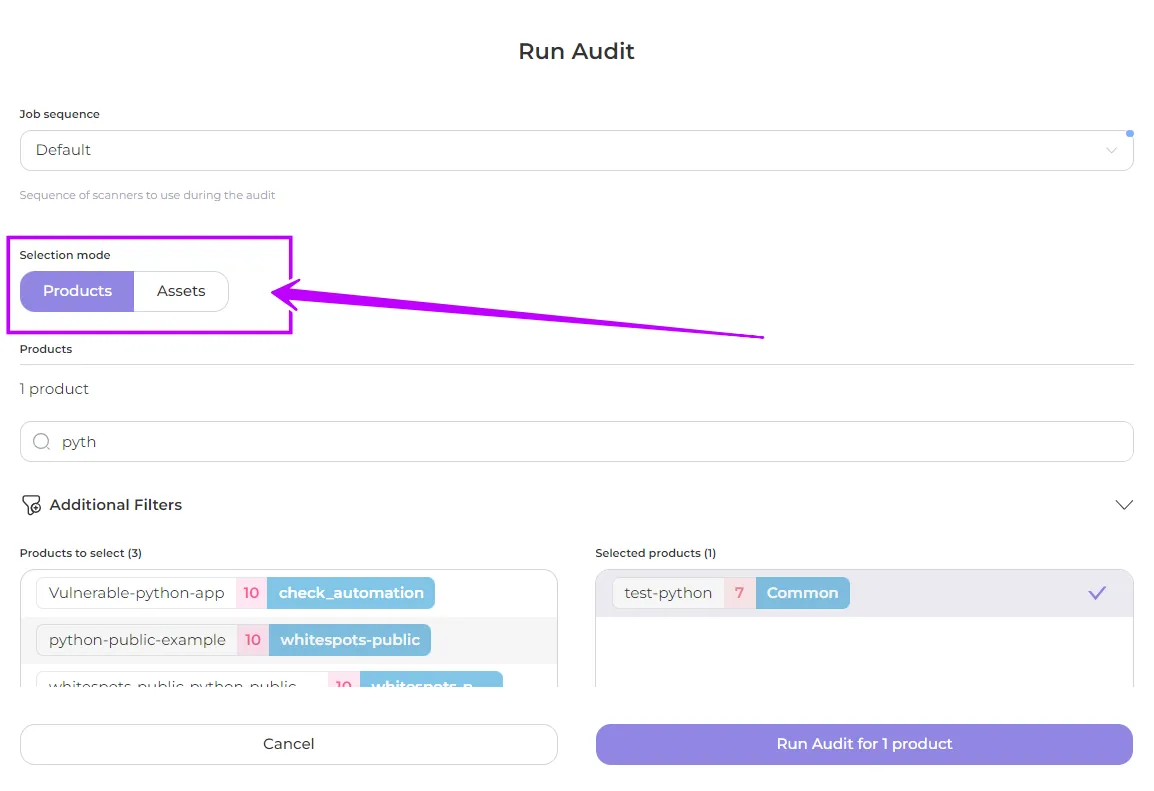Click the product search field
Screen dimensions: 1154x791
(x=590, y=442)
